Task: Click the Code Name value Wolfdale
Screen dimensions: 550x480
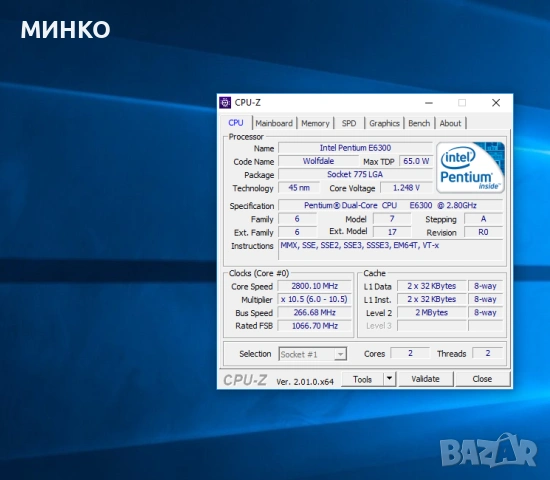Action: (318, 161)
